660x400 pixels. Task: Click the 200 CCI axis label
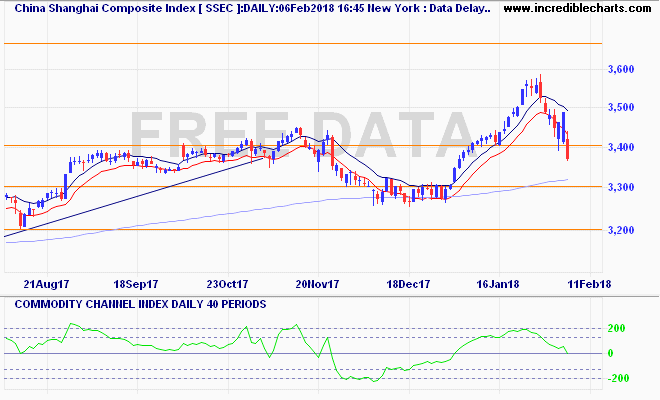[617, 328]
